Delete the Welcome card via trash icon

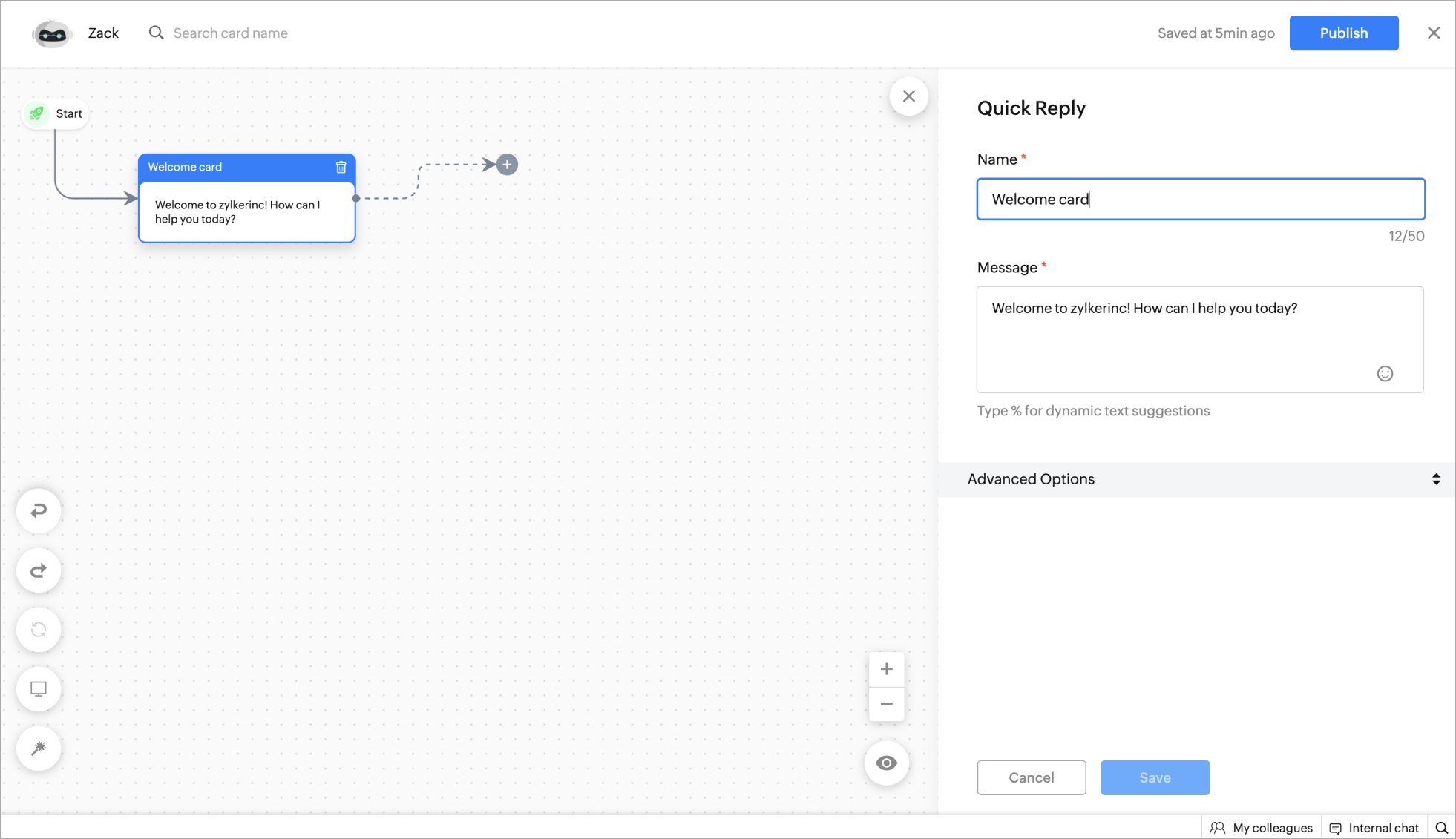pyautogui.click(x=341, y=167)
